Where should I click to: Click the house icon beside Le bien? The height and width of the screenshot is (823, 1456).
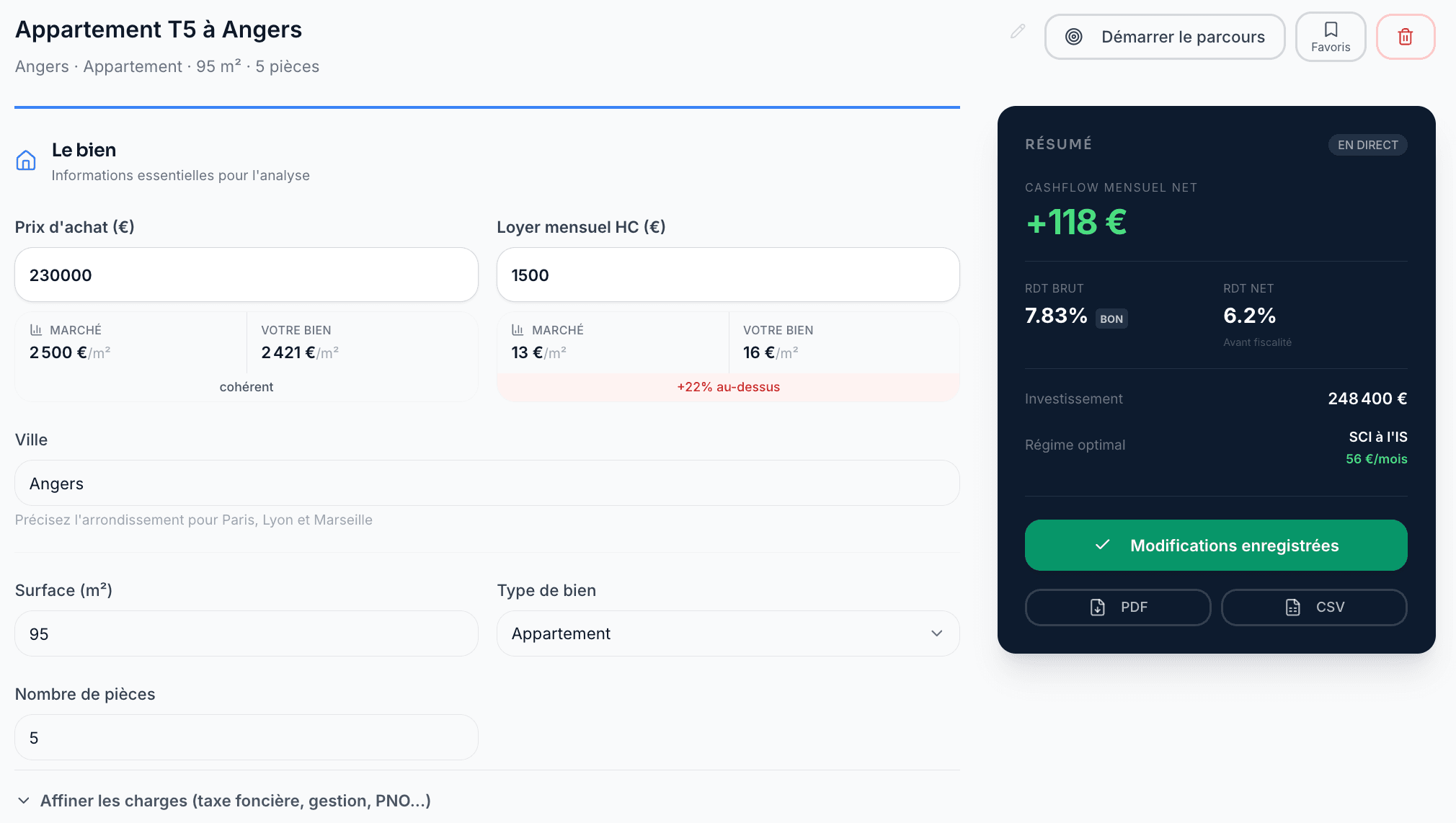26,160
